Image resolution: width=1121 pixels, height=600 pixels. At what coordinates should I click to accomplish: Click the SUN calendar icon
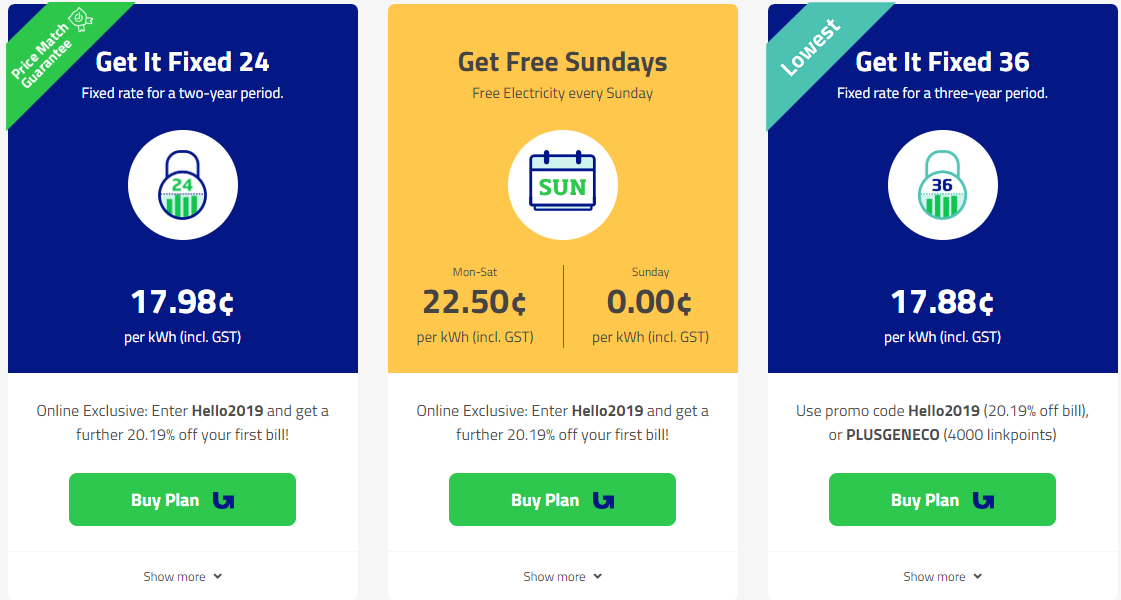[x=562, y=186]
